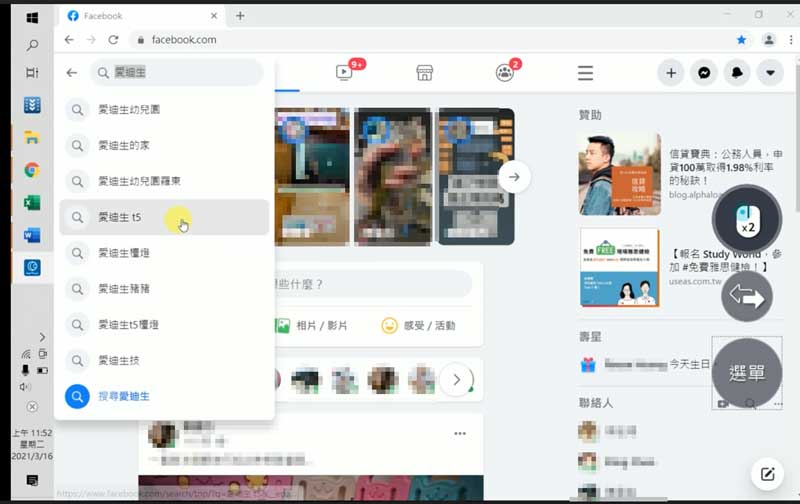Open the Marketplace store icon
Image resolution: width=800 pixels, height=504 pixels.
click(x=424, y=72)
